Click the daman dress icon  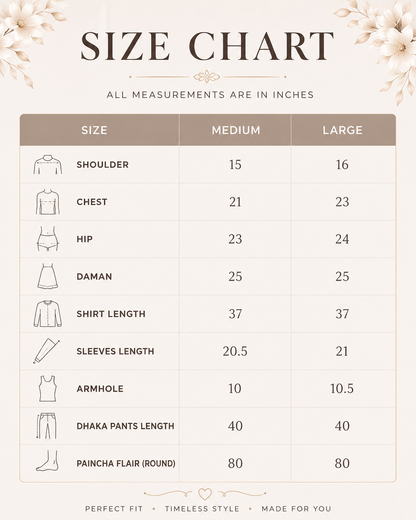click(48, 276)
